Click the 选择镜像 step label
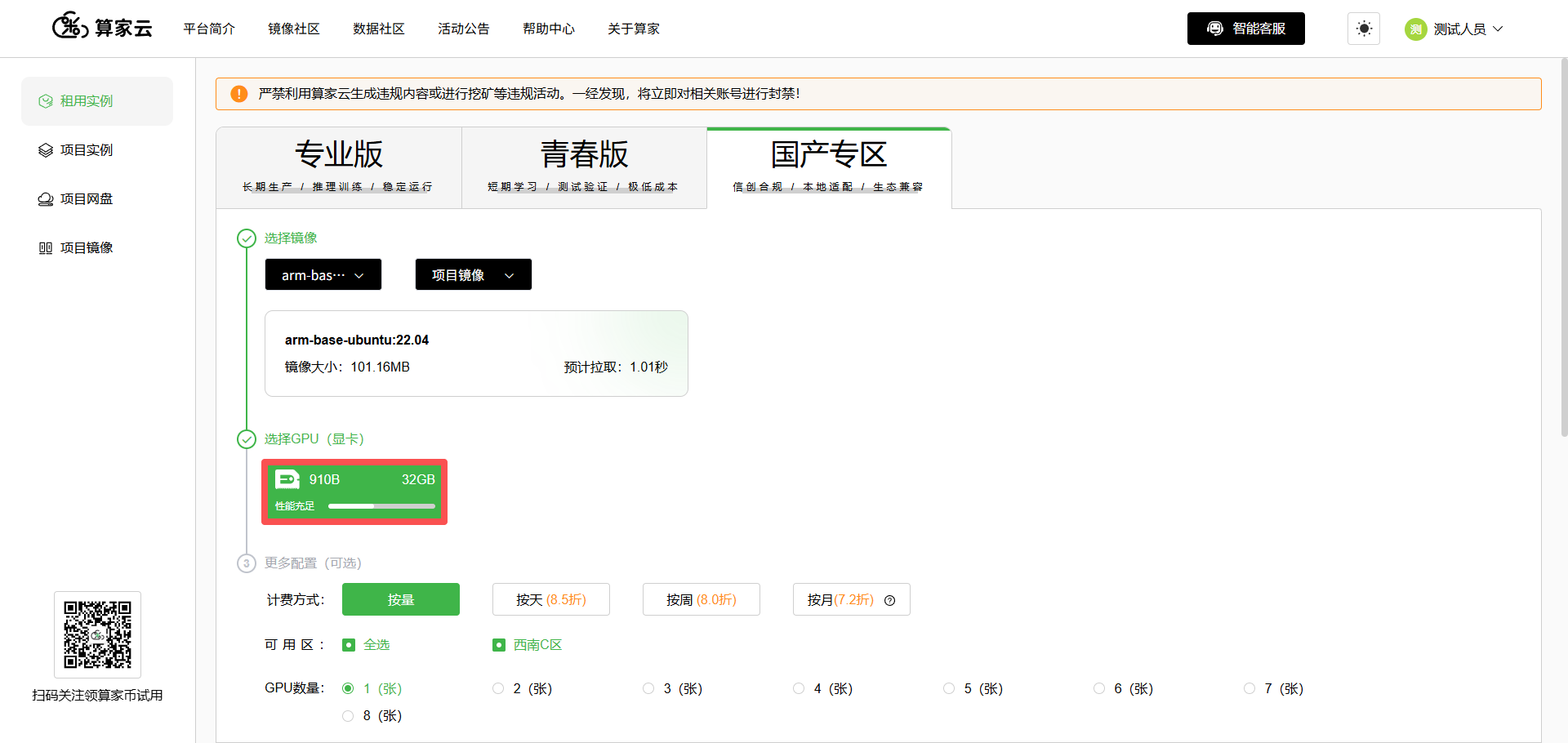 (291, 238)
